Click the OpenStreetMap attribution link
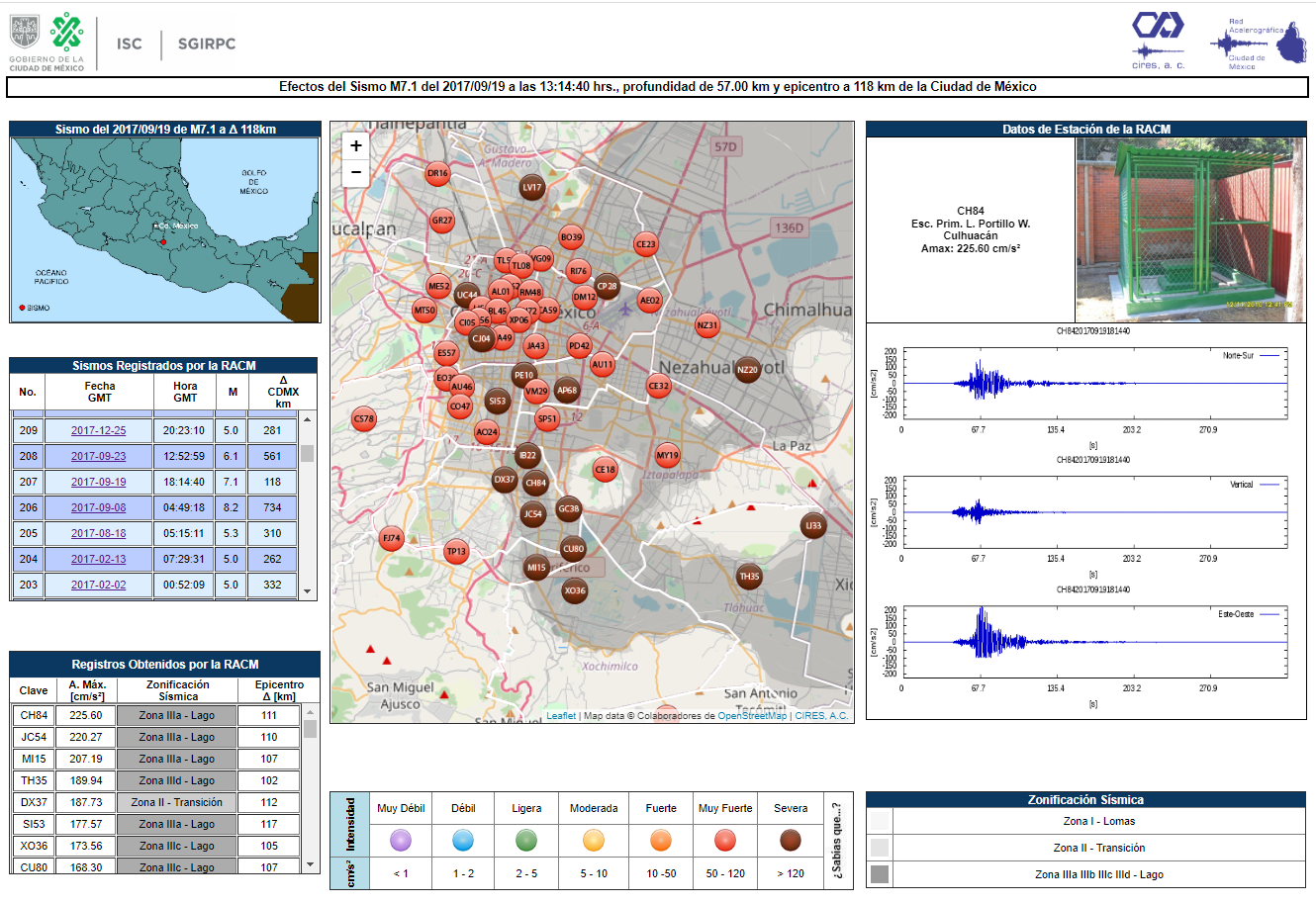The width and height of the screenshot is (1316, 904). tap(752, 716)
